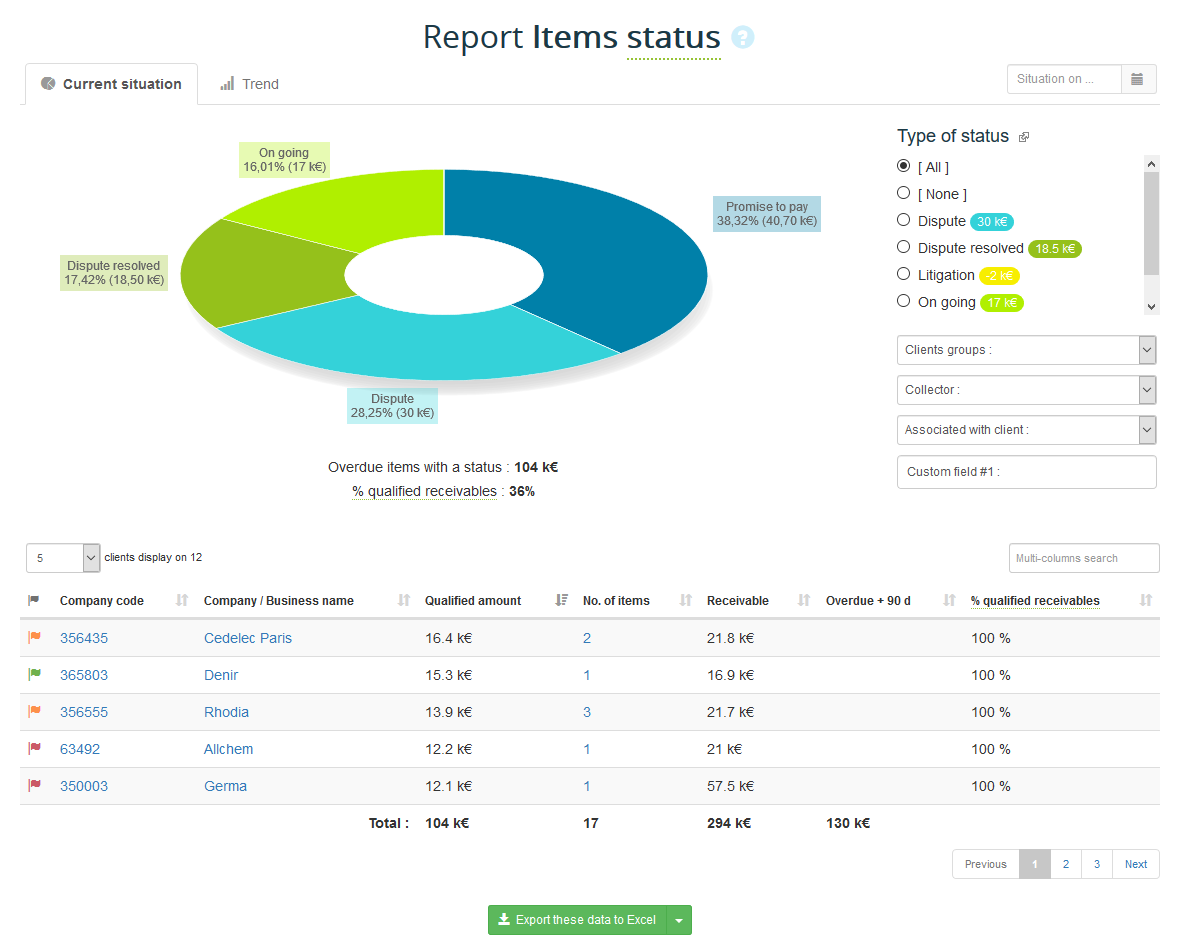The width and height of the screenshot is (1178, 943).
Task: Click the Situation on date input field
Action: coord(1064,79)
